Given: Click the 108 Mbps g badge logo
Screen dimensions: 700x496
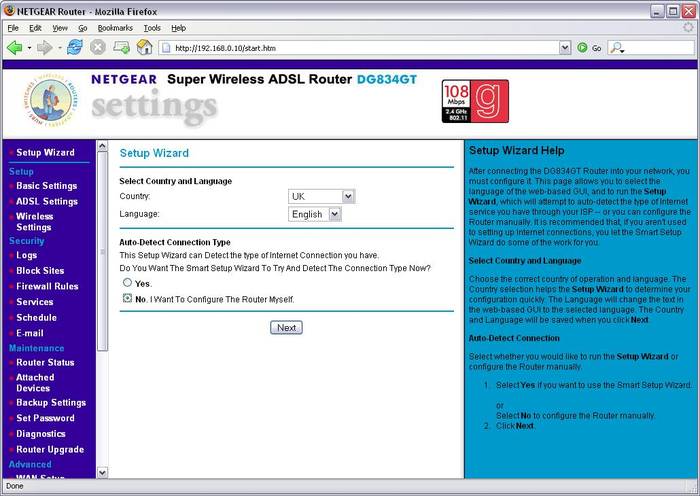Looking at the screenshot, I should (x=475, y=101).
